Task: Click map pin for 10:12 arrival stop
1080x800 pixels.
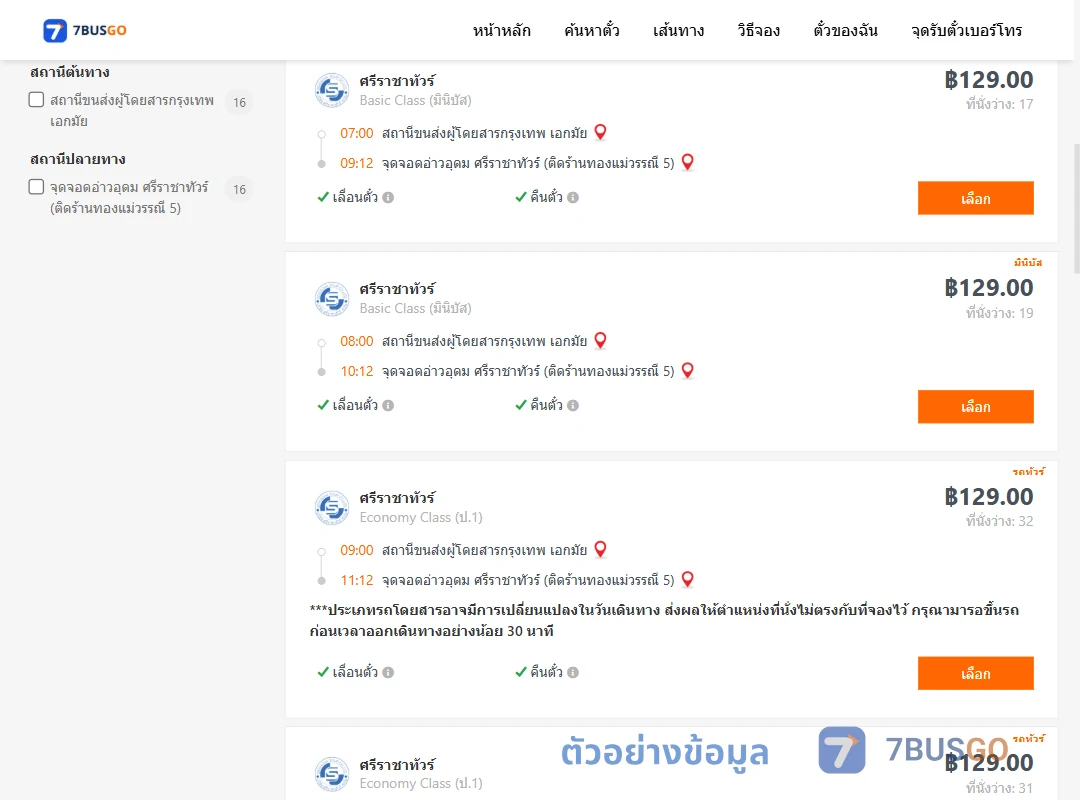Action: (x=687, y=370)
